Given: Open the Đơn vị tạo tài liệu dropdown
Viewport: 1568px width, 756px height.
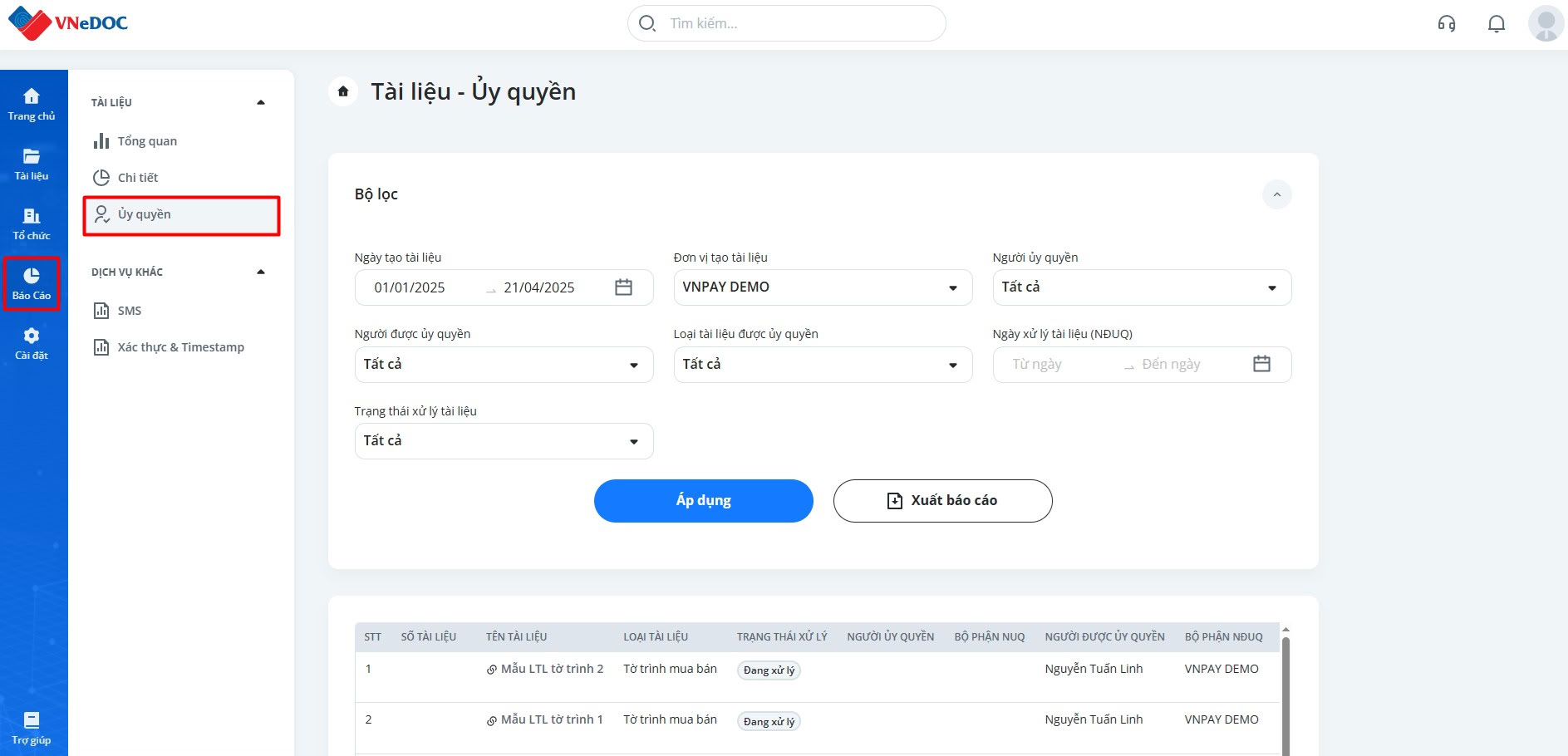Looking at the screenshot, I should click(x=822, y=287).
